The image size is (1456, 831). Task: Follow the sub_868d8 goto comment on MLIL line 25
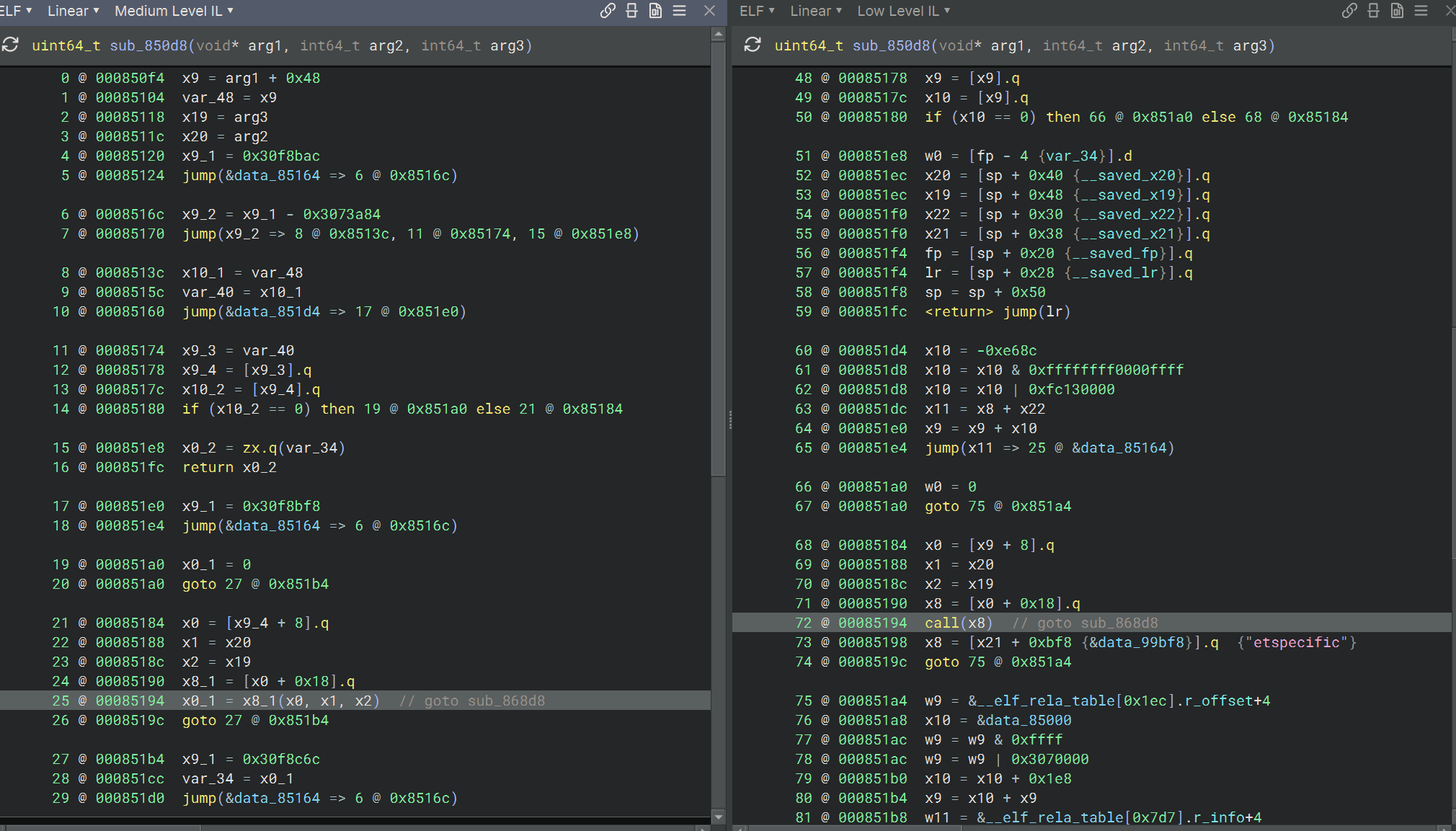tap(506, 701)
